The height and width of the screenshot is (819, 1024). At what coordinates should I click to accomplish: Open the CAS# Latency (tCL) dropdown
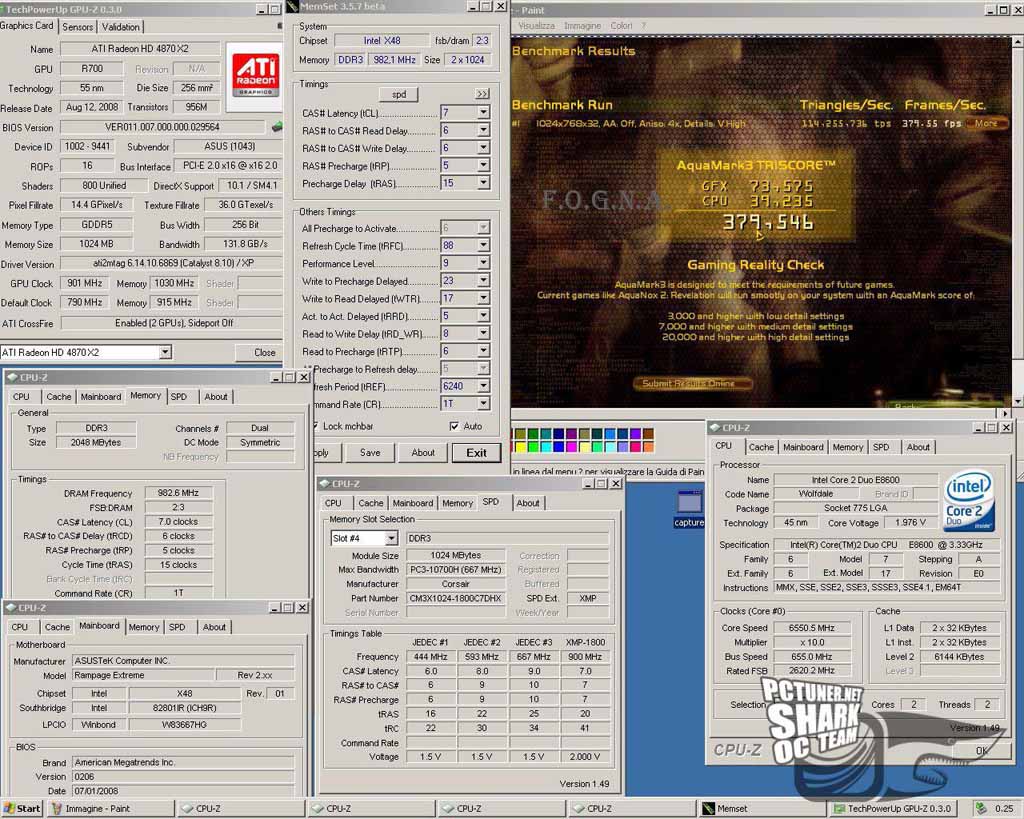point(483,112)
